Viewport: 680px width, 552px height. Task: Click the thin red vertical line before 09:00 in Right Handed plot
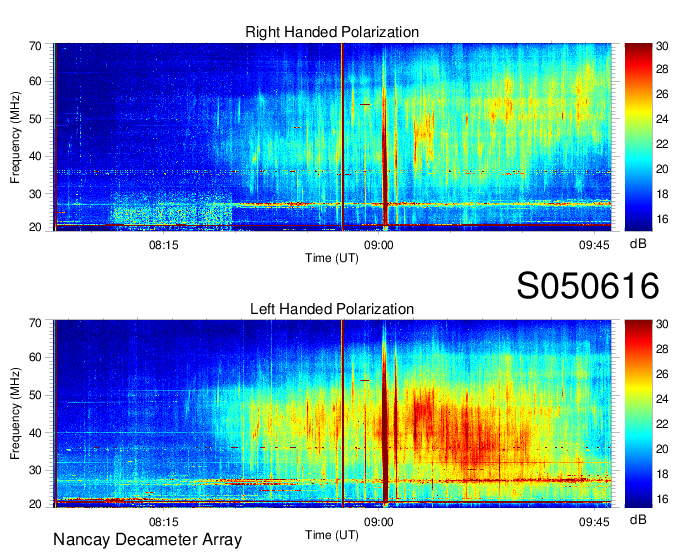pos(342,137)
